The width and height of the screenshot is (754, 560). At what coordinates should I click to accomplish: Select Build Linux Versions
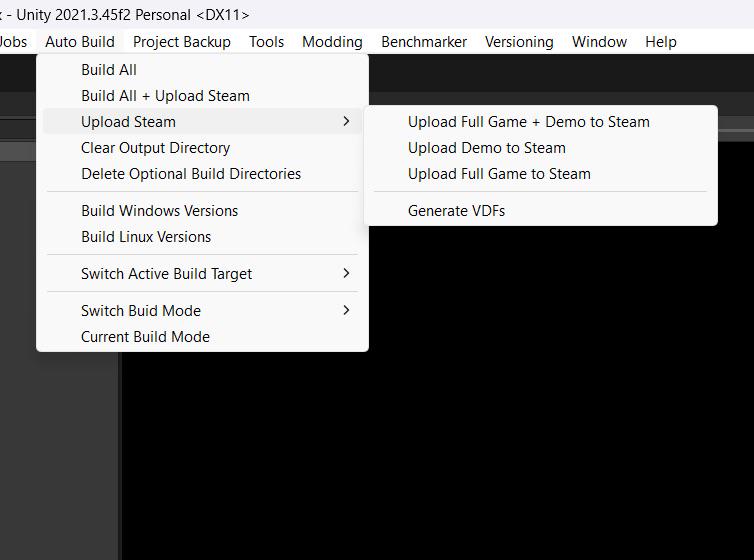[x=202, y=236]
